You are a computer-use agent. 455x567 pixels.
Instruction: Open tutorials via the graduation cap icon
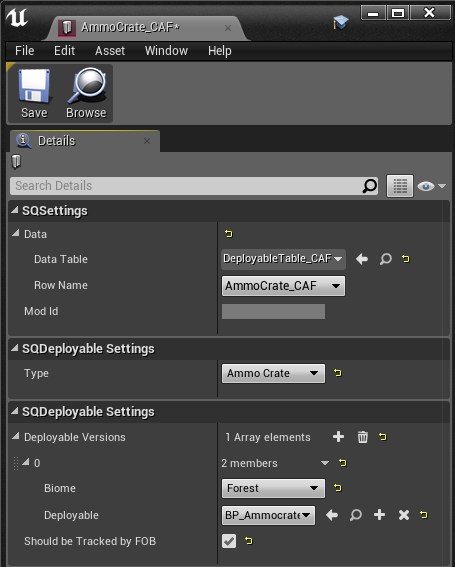pyautogui.click(x=340, y=22)
